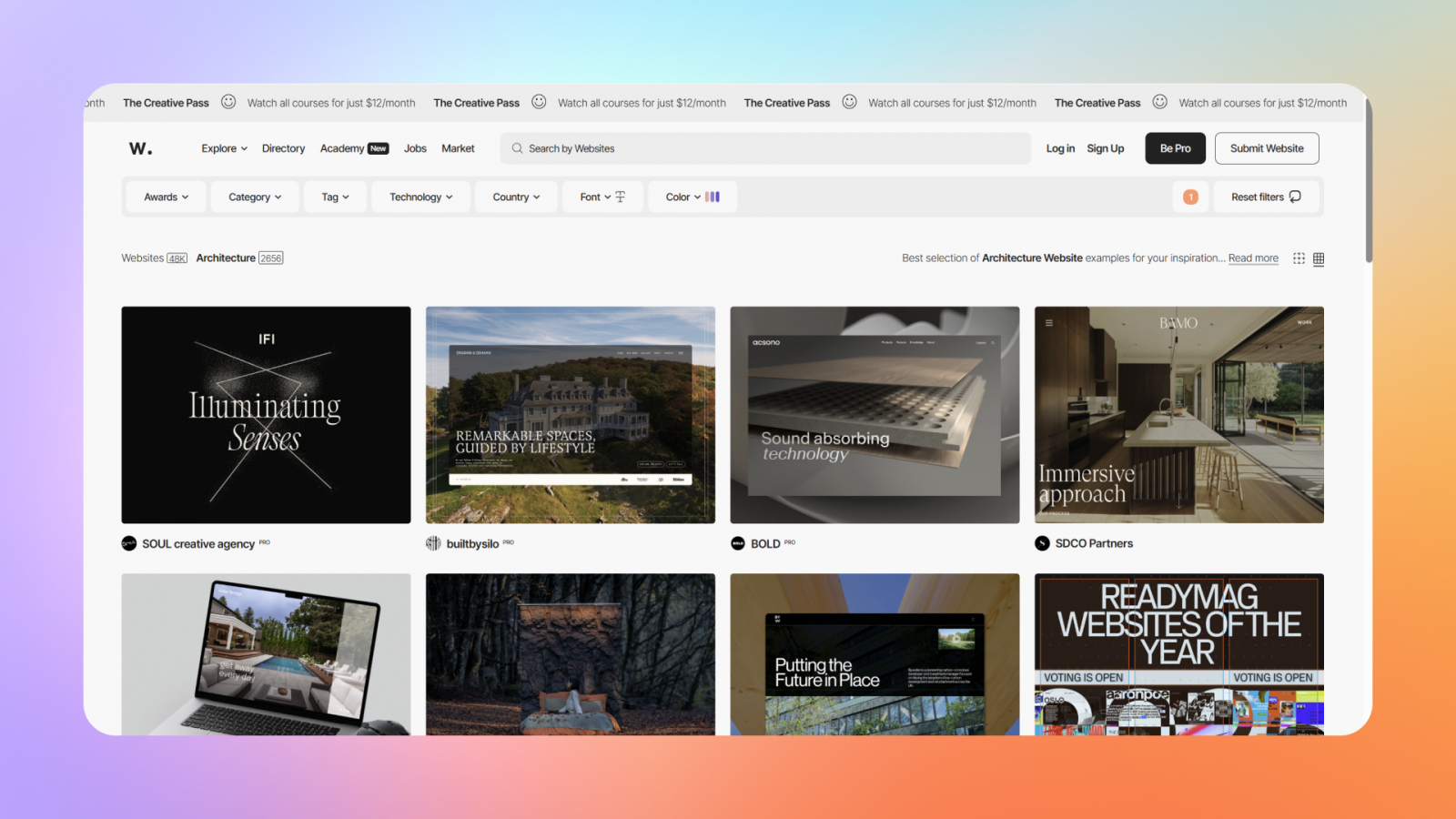Screen dimensions: 1456x819
Task: Click the SOUL creative agency avatar icon
Action: pyautogui.click(x=129, y=543)
